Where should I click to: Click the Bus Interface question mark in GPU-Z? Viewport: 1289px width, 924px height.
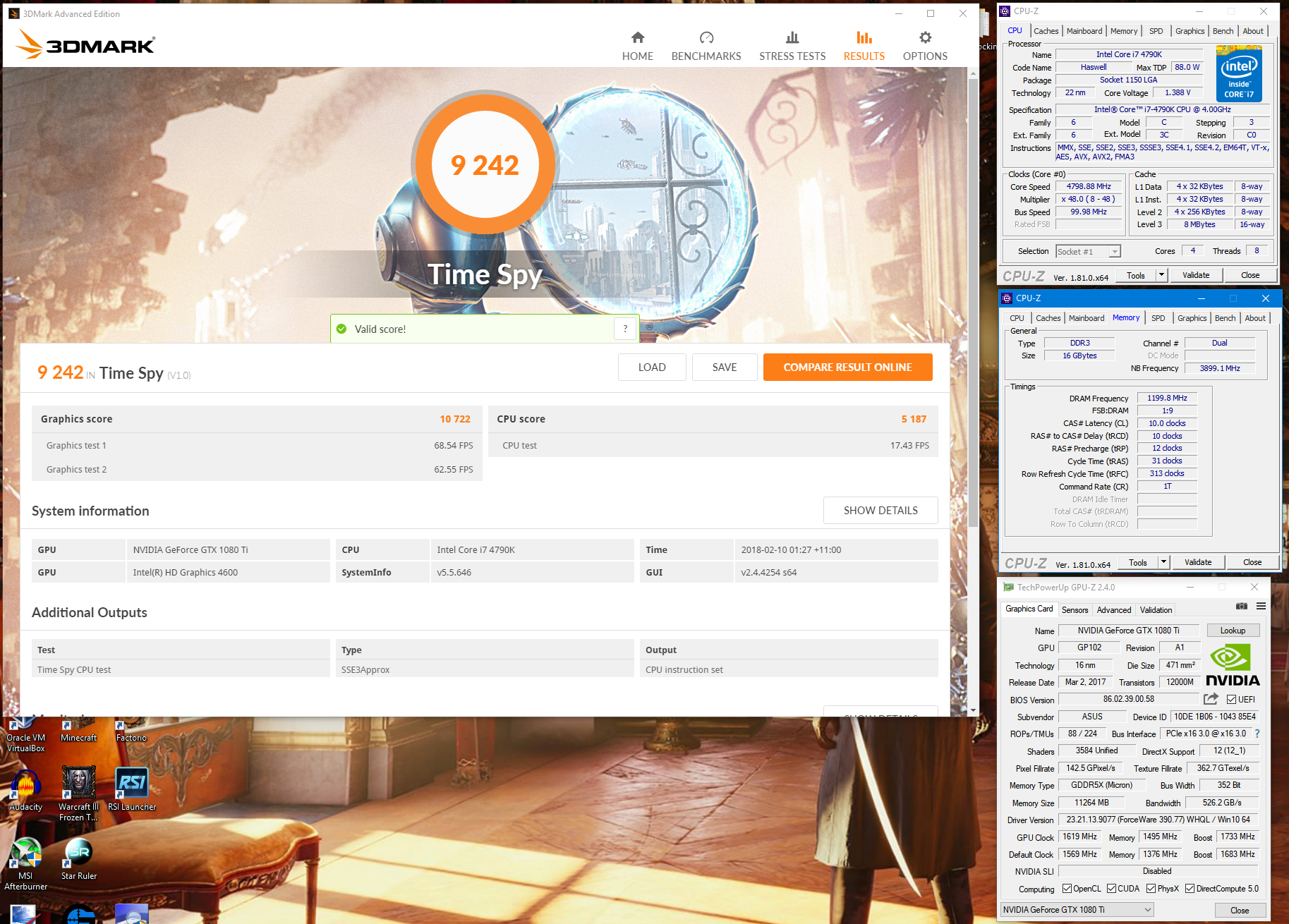tap(1257, 734)
